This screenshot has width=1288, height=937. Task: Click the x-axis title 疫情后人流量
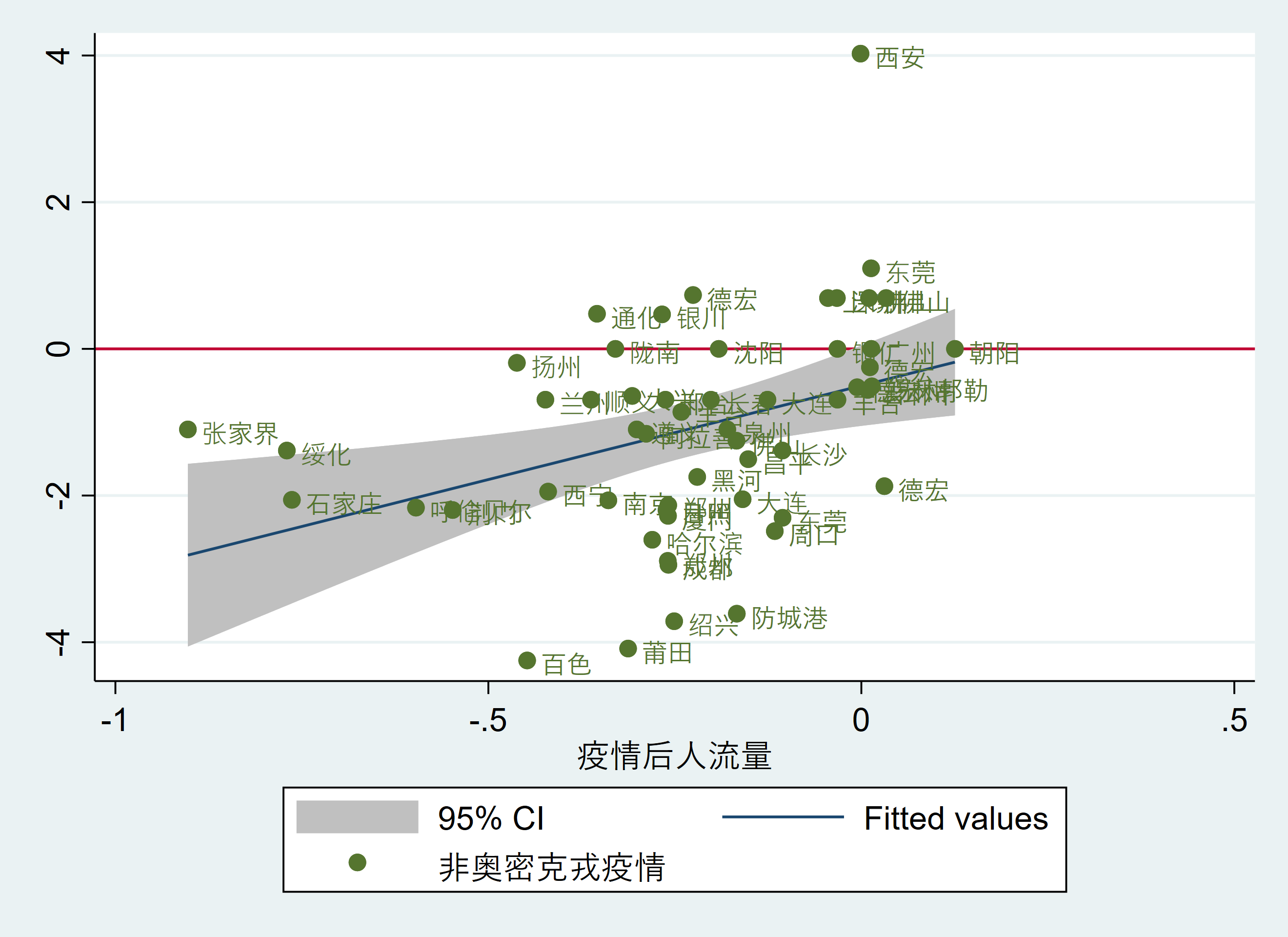(674, 756)
